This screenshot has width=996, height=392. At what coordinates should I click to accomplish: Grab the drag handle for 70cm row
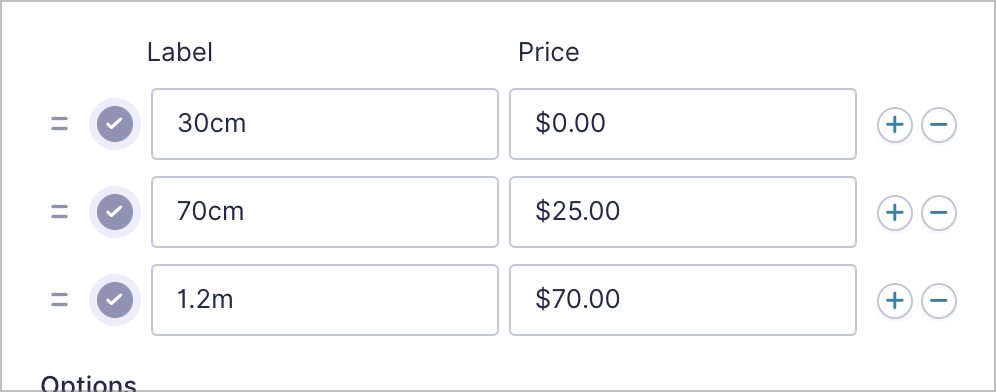[x=59, y=212]
